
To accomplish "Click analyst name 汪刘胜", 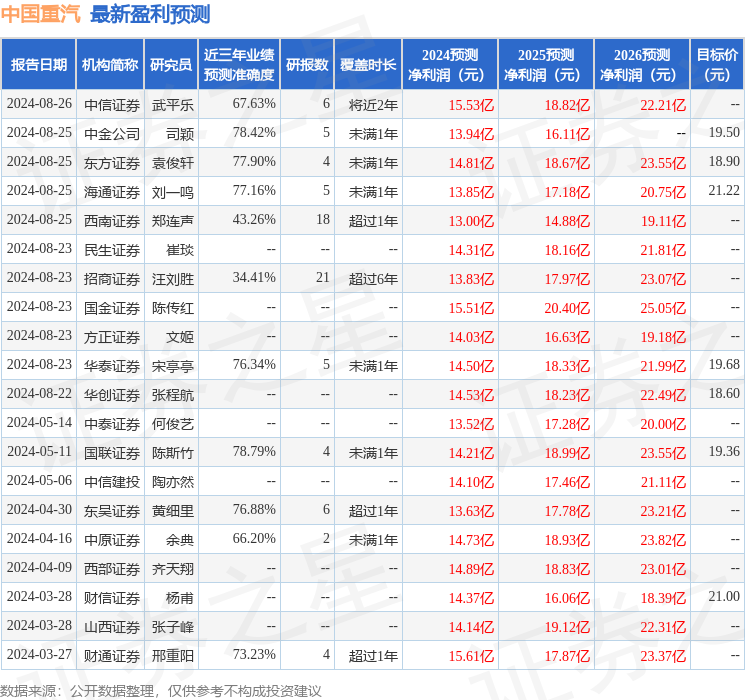I will tap(172, 278).
